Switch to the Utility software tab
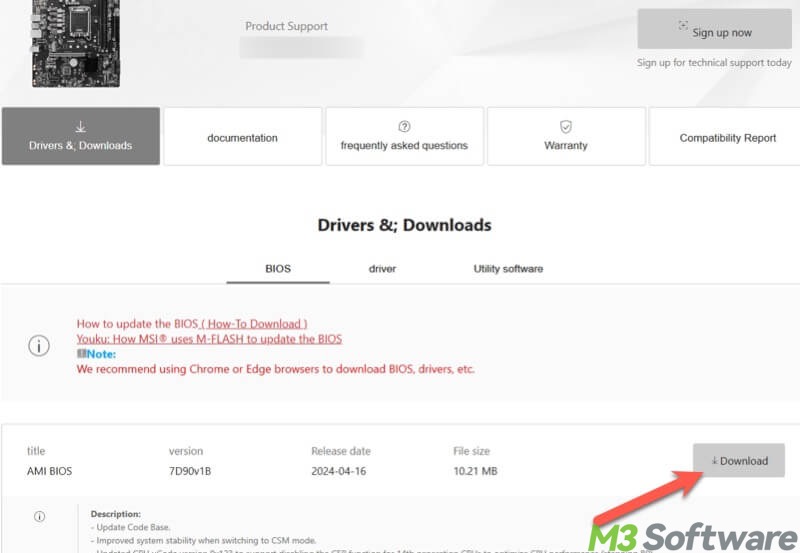Viewport: 800px width, 553px height. [x=508, y=269]
